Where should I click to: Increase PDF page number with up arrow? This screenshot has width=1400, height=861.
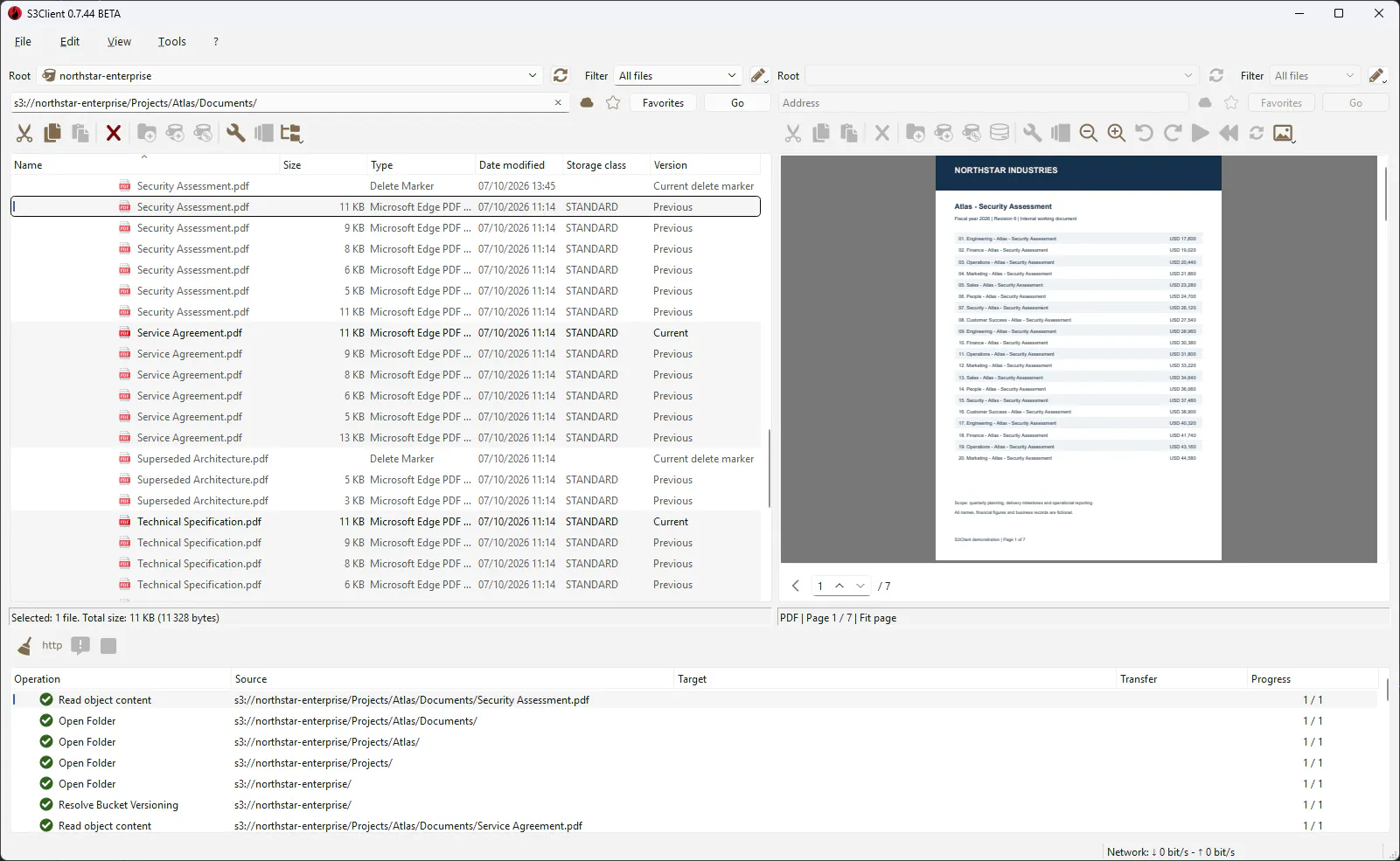[839, 586]
